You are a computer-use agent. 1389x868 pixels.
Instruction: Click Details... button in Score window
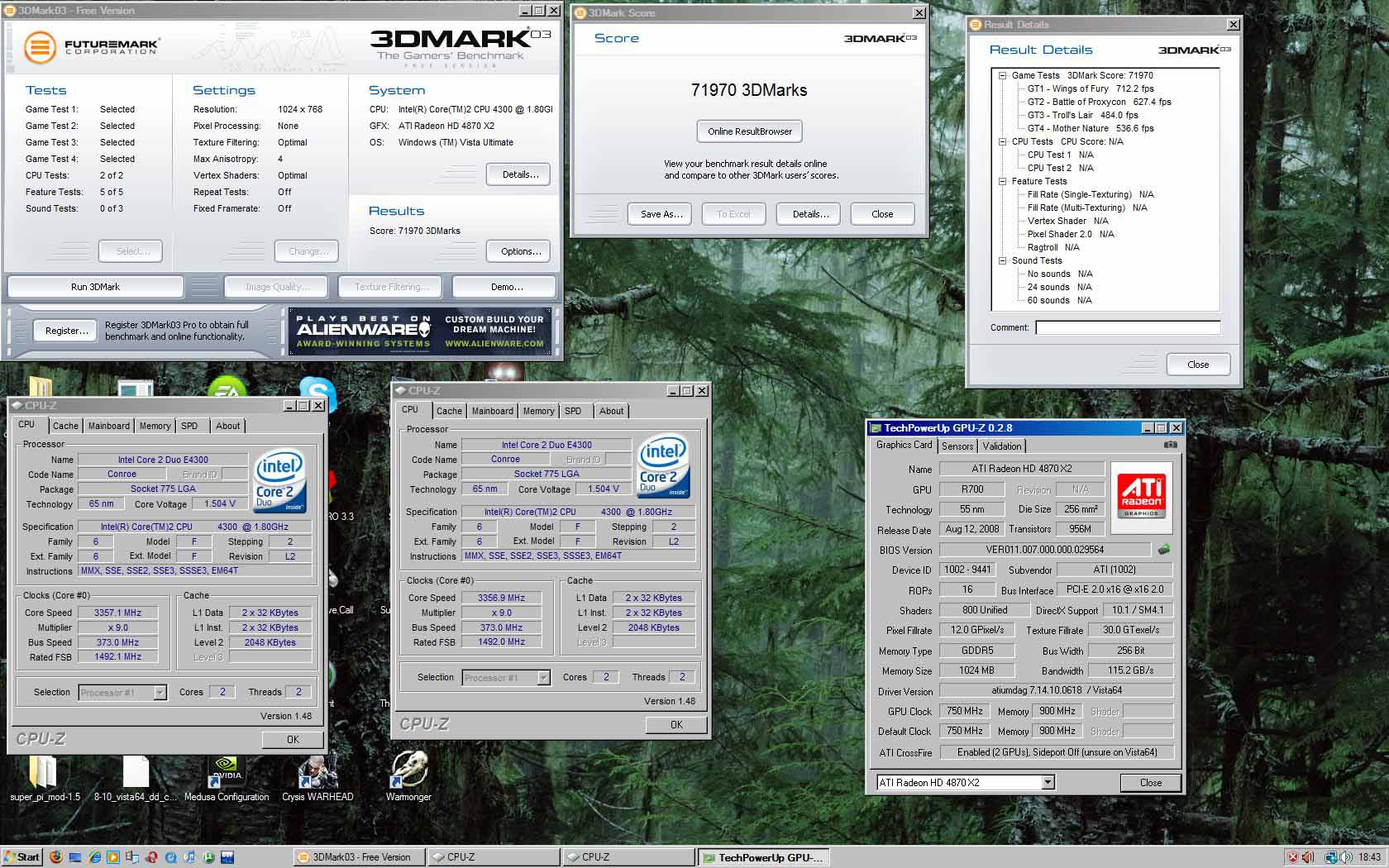point(810,214)
